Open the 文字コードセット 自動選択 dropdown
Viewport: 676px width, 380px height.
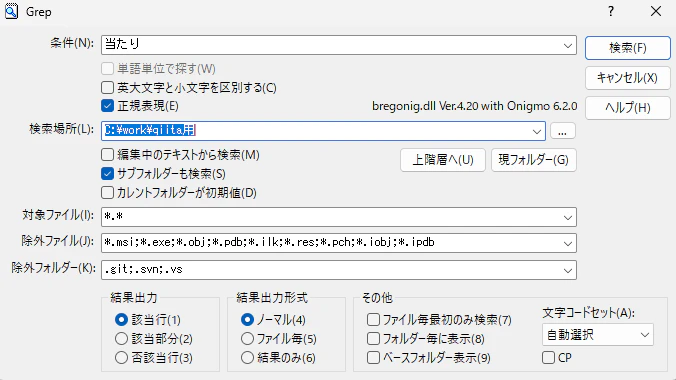click(x=598, y=335)
